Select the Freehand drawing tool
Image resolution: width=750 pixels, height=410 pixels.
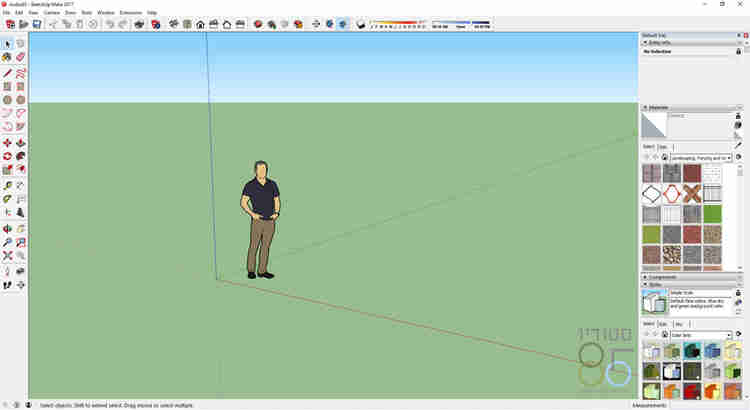coord(21,73)
